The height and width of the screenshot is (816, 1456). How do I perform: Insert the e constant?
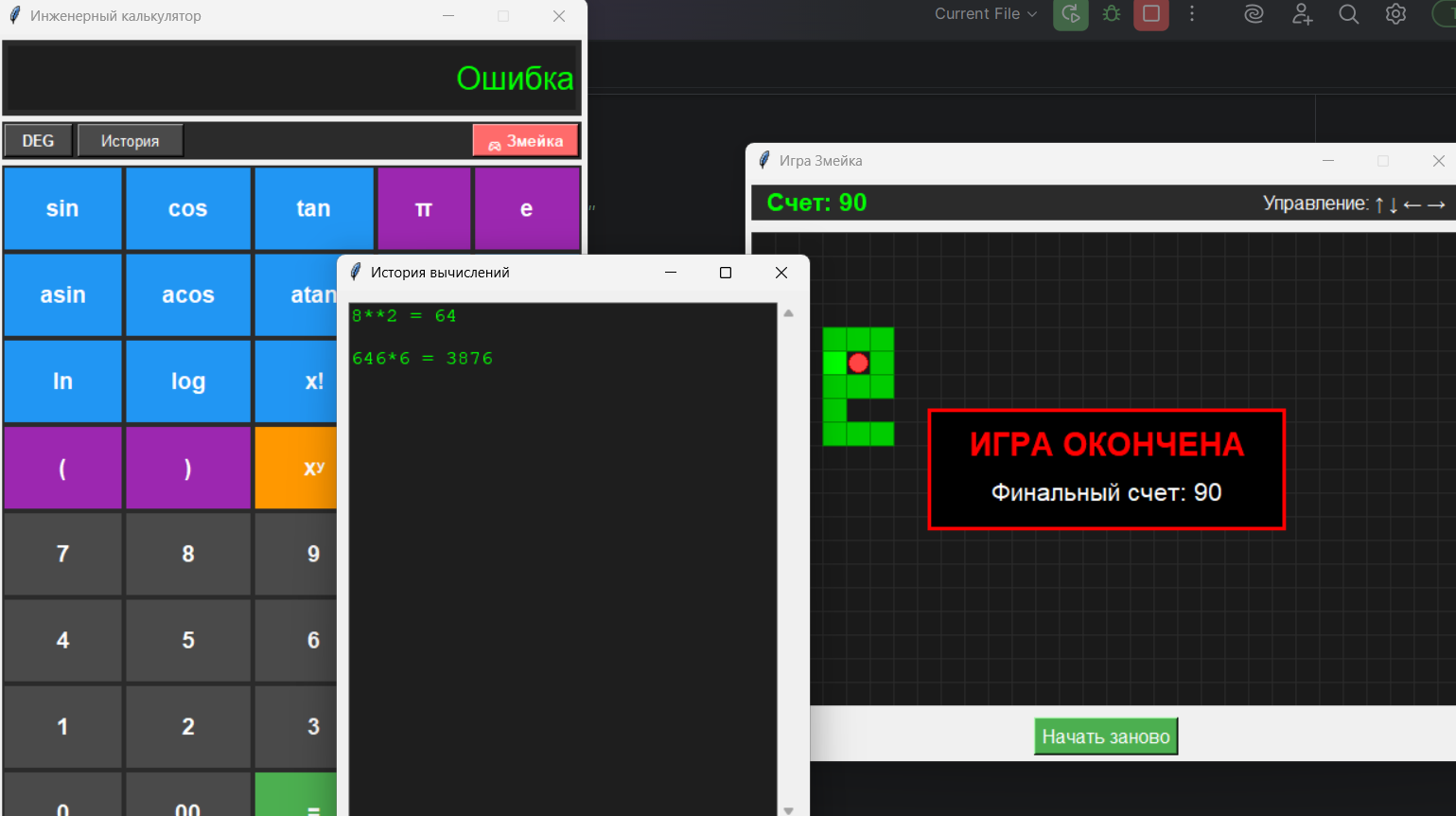527,208
